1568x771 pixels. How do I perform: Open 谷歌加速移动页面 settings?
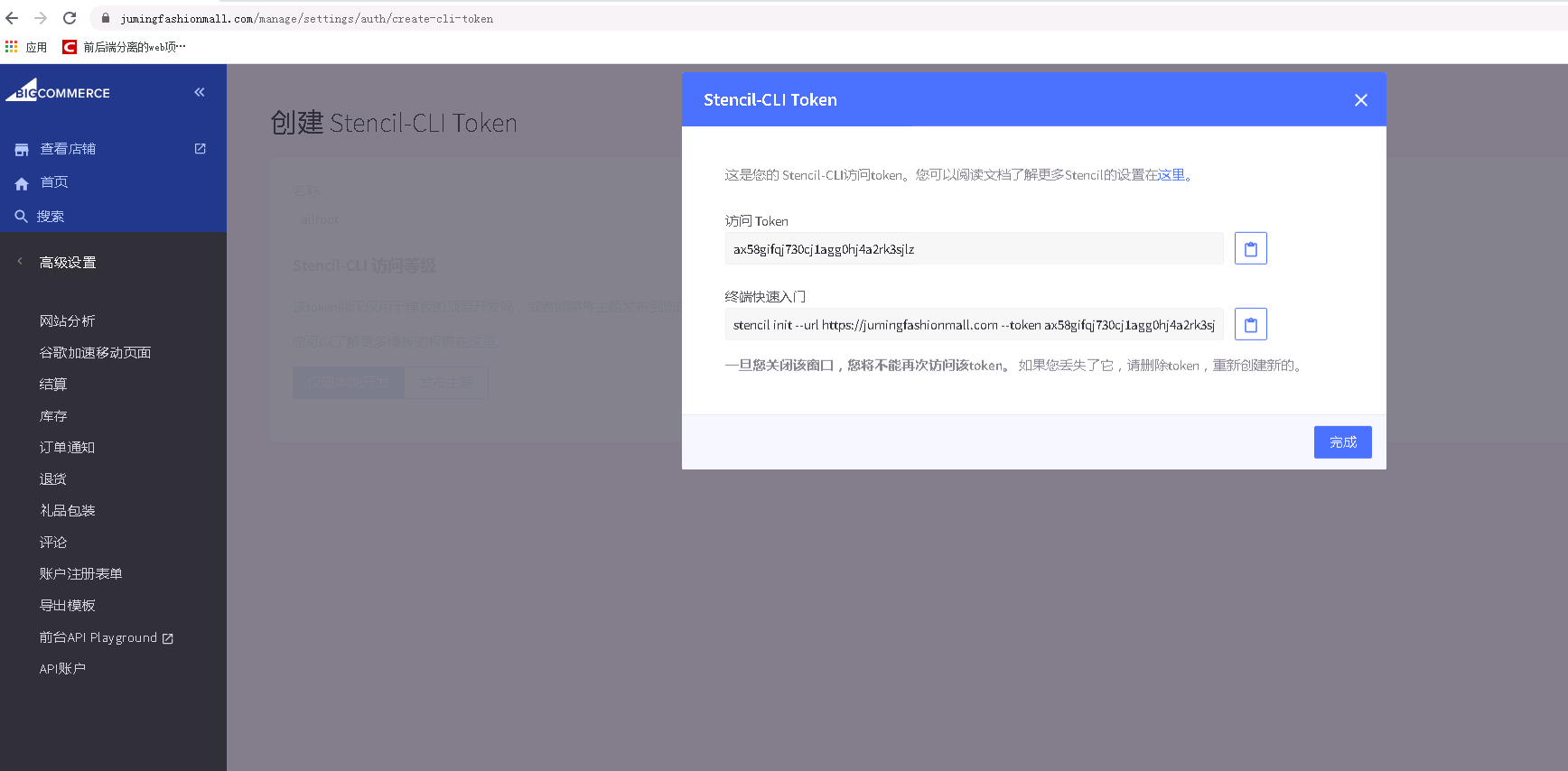95,353
